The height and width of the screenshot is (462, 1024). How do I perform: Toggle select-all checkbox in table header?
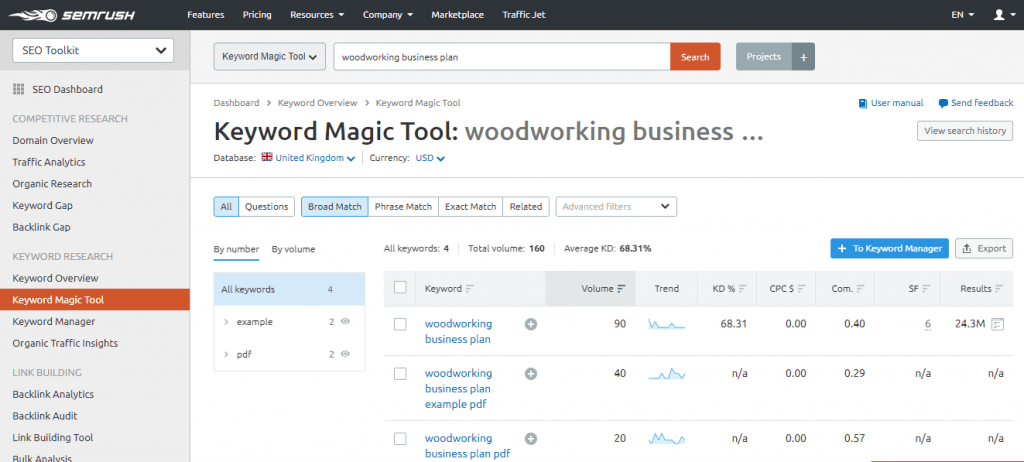point(400,288)
